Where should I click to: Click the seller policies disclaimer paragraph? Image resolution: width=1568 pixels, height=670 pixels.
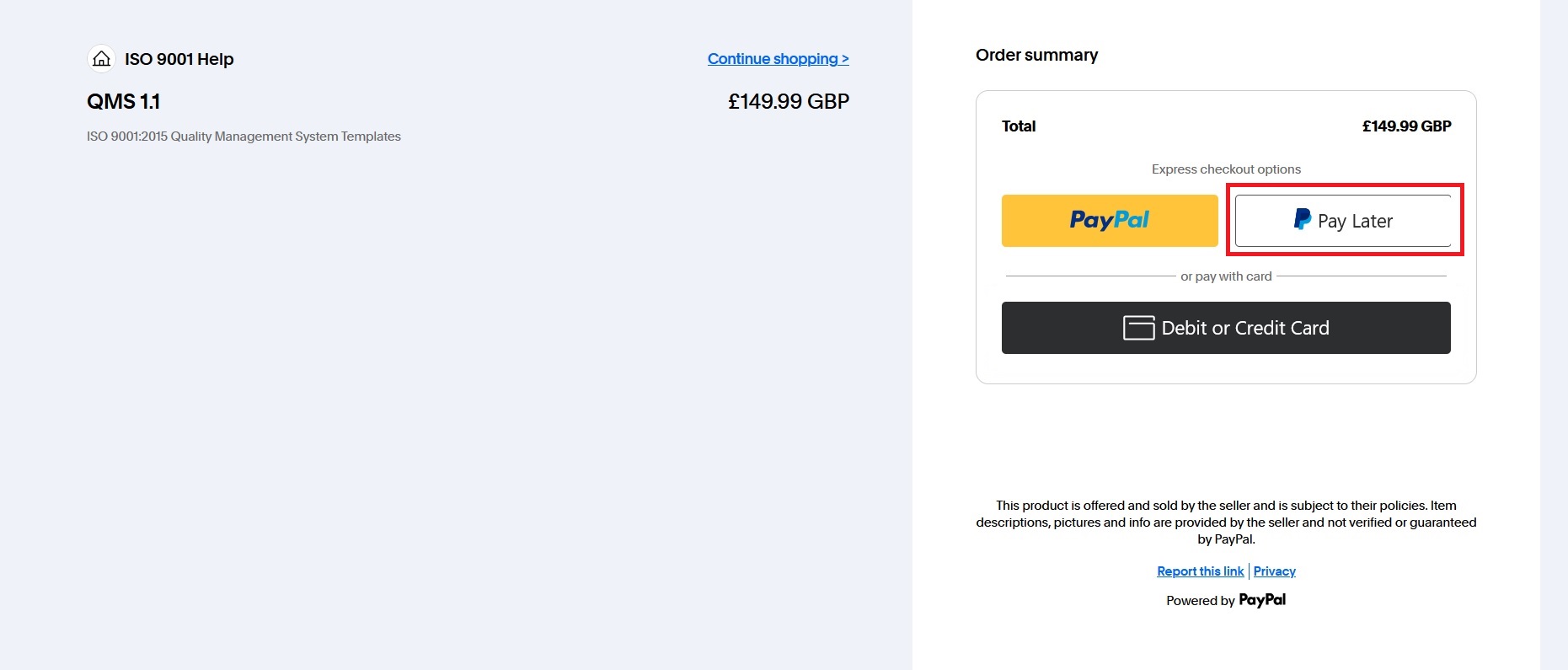tap(1226, 523)
